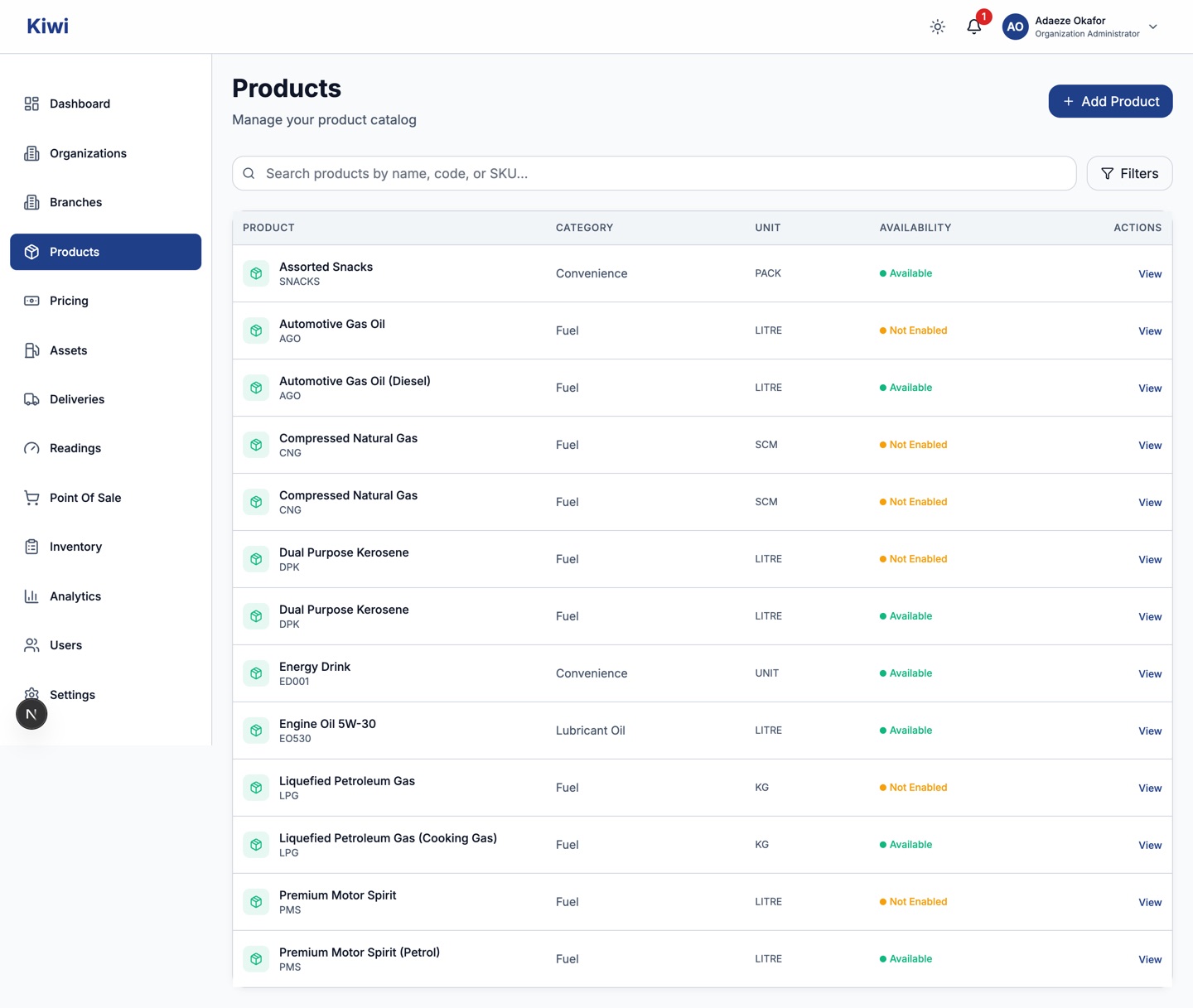Click the Analytics bar chart icon
Image resolution: width=1193 pixels, height=1008 pixels.
[x=31, y=596]
